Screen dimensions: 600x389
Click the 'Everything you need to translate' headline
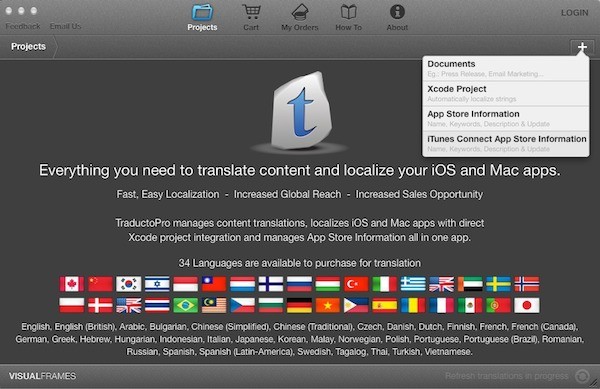[300, 171]
